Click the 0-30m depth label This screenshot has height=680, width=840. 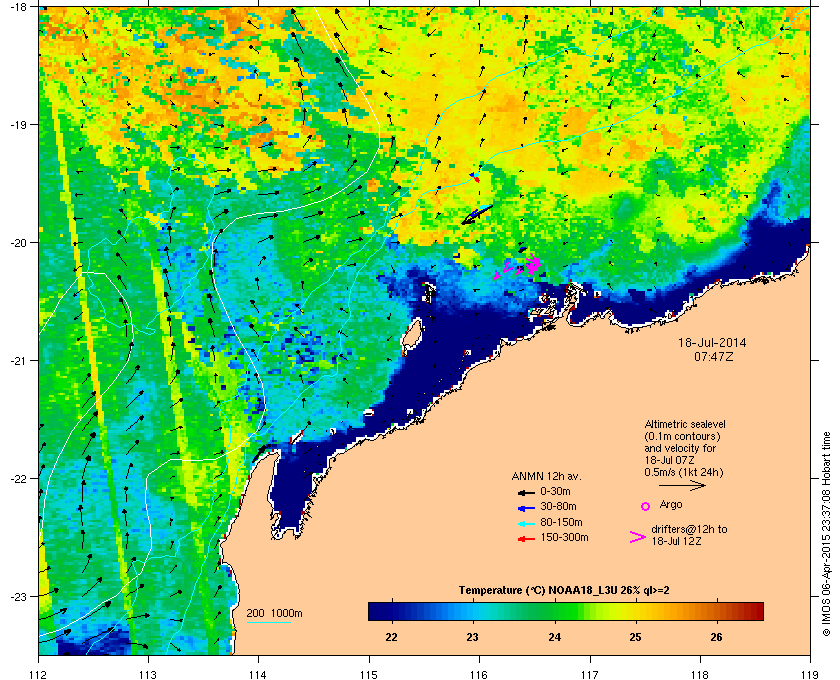(555, 491)
